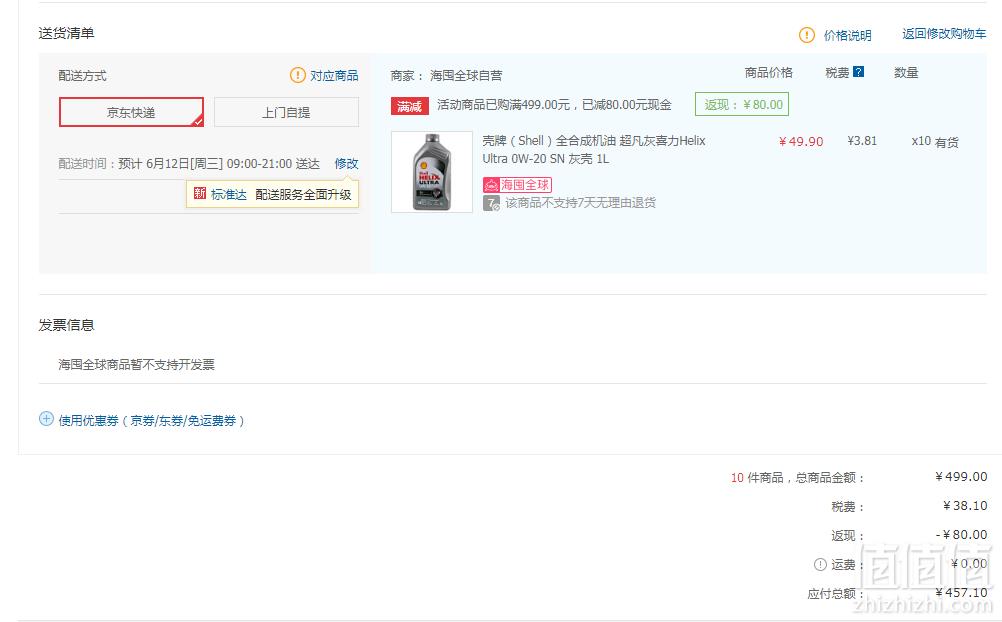Click cashback amount -¥80.00
The image size is (1002, 622).
[961, 534]
